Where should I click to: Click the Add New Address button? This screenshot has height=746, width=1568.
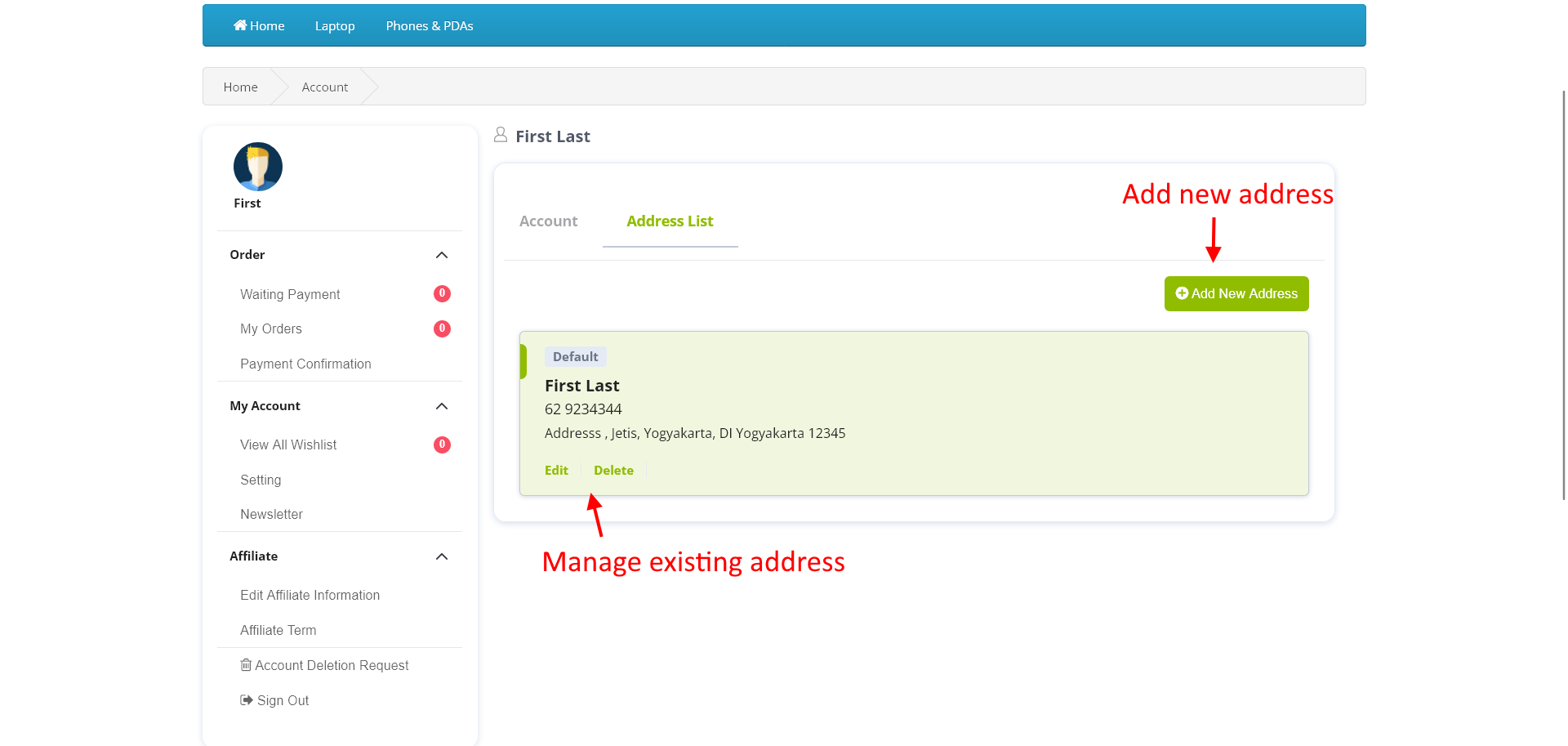point(1236,293)
